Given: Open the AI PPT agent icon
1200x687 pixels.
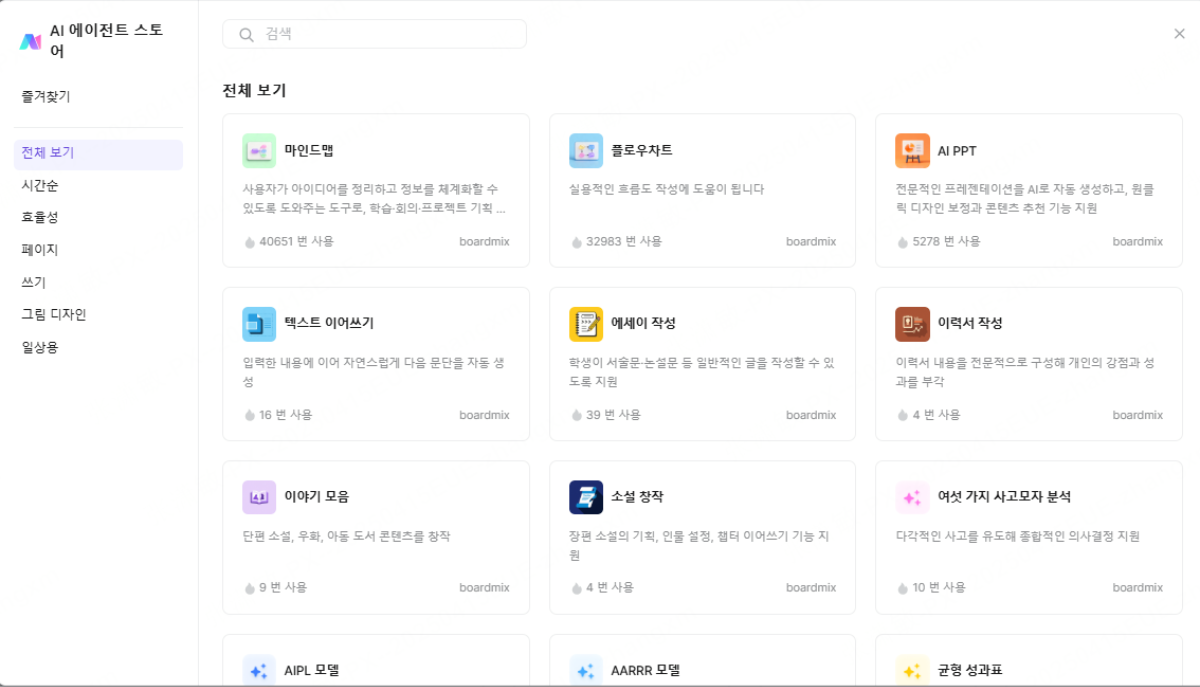Looking at the screenshot, I should [x=912, y=150].
